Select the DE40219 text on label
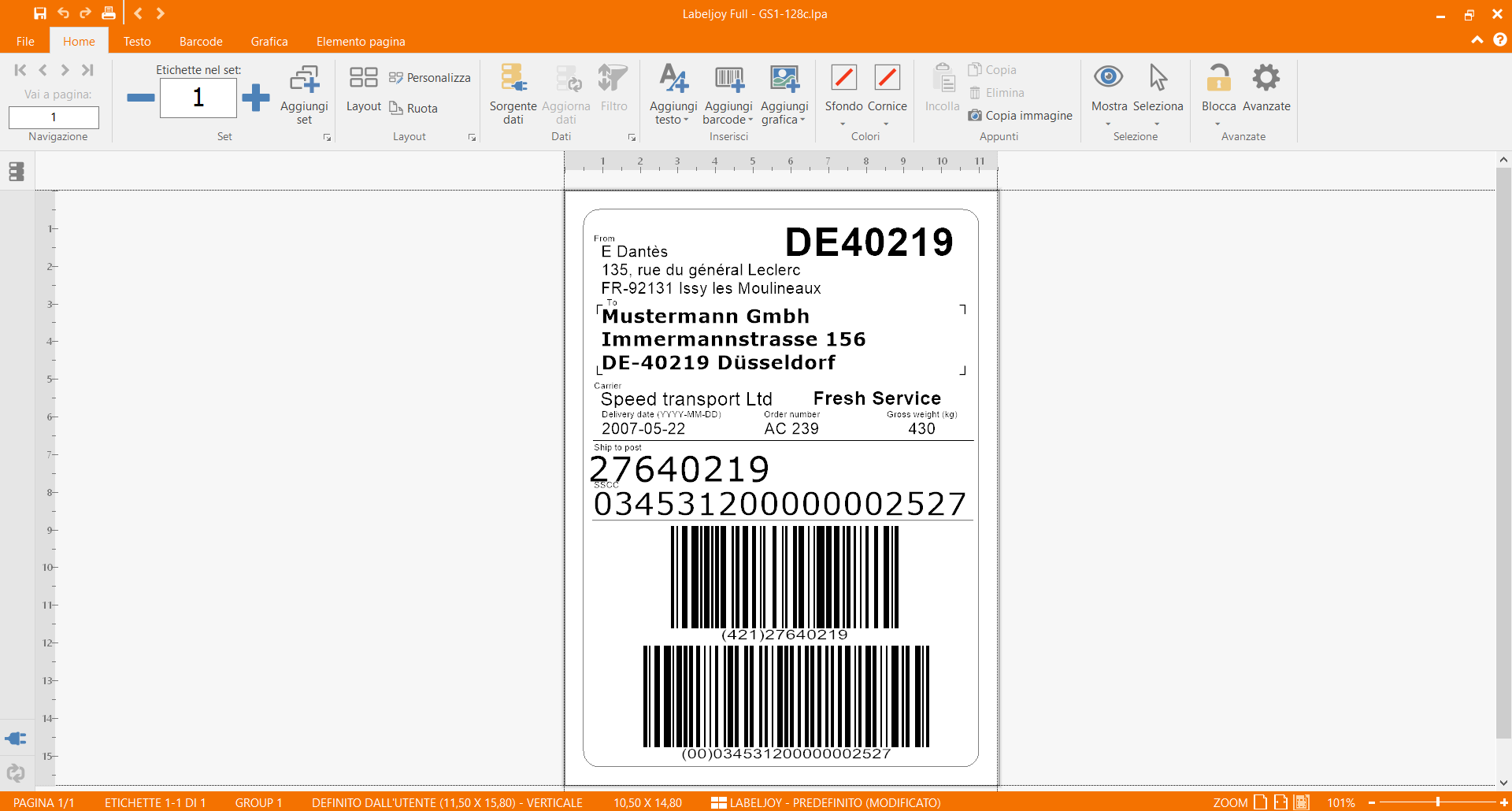This screenshot has width=1512, height=811. pyautogui.click(x=869, y=242)
